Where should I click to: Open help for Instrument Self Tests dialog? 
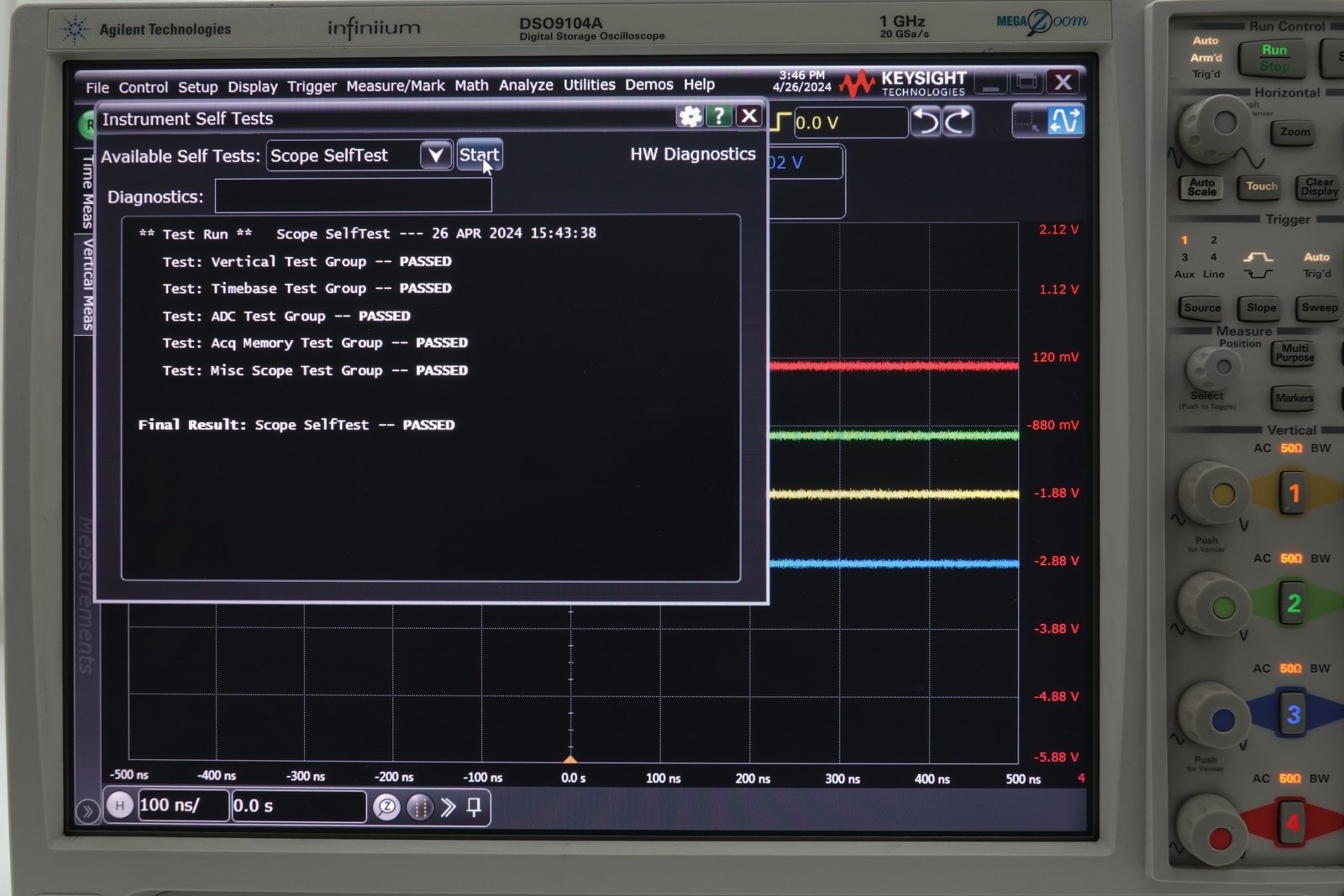719,116
